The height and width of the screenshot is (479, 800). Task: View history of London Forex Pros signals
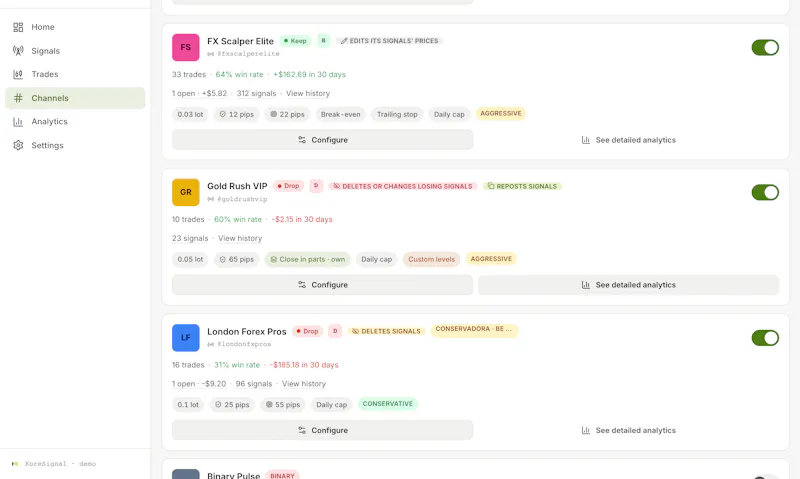click(x=304, y=384)
